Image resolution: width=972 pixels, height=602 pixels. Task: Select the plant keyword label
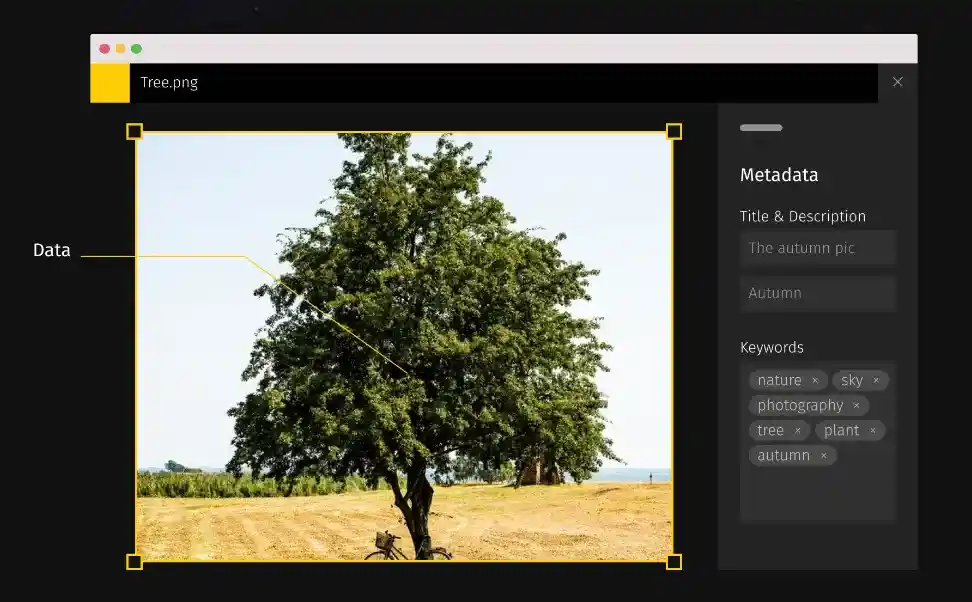(841, 430)
